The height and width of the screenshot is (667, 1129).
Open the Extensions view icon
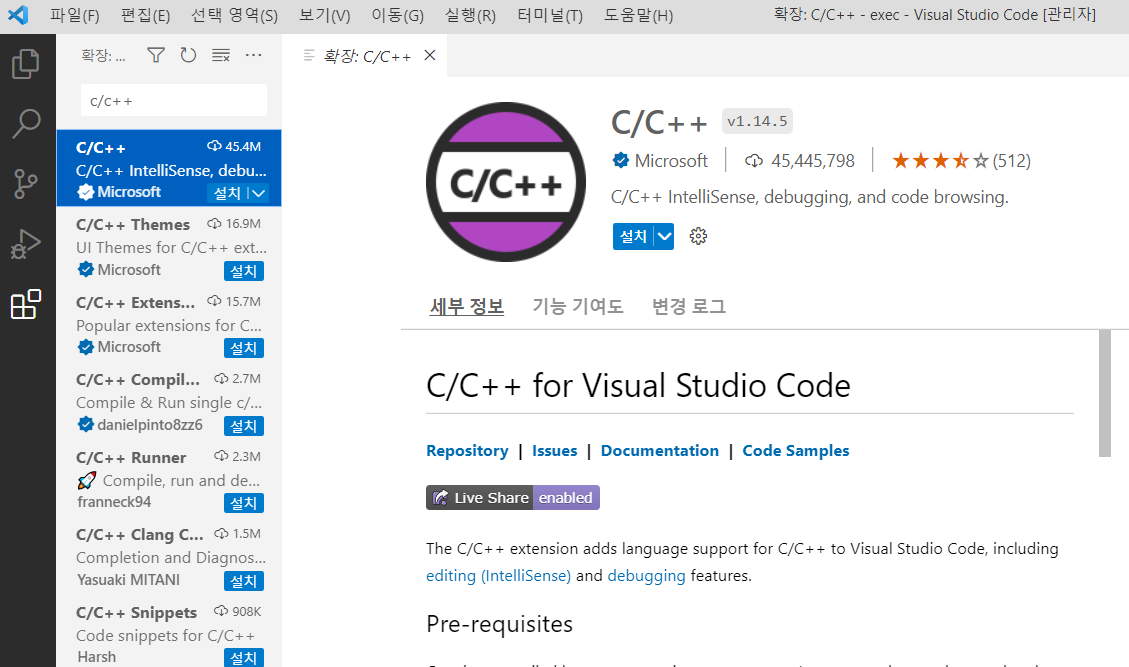click(26, 305)
